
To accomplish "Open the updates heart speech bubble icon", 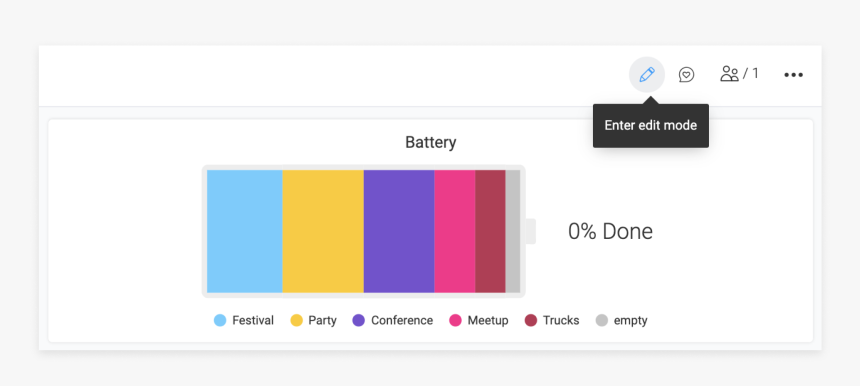I will 686,74.
